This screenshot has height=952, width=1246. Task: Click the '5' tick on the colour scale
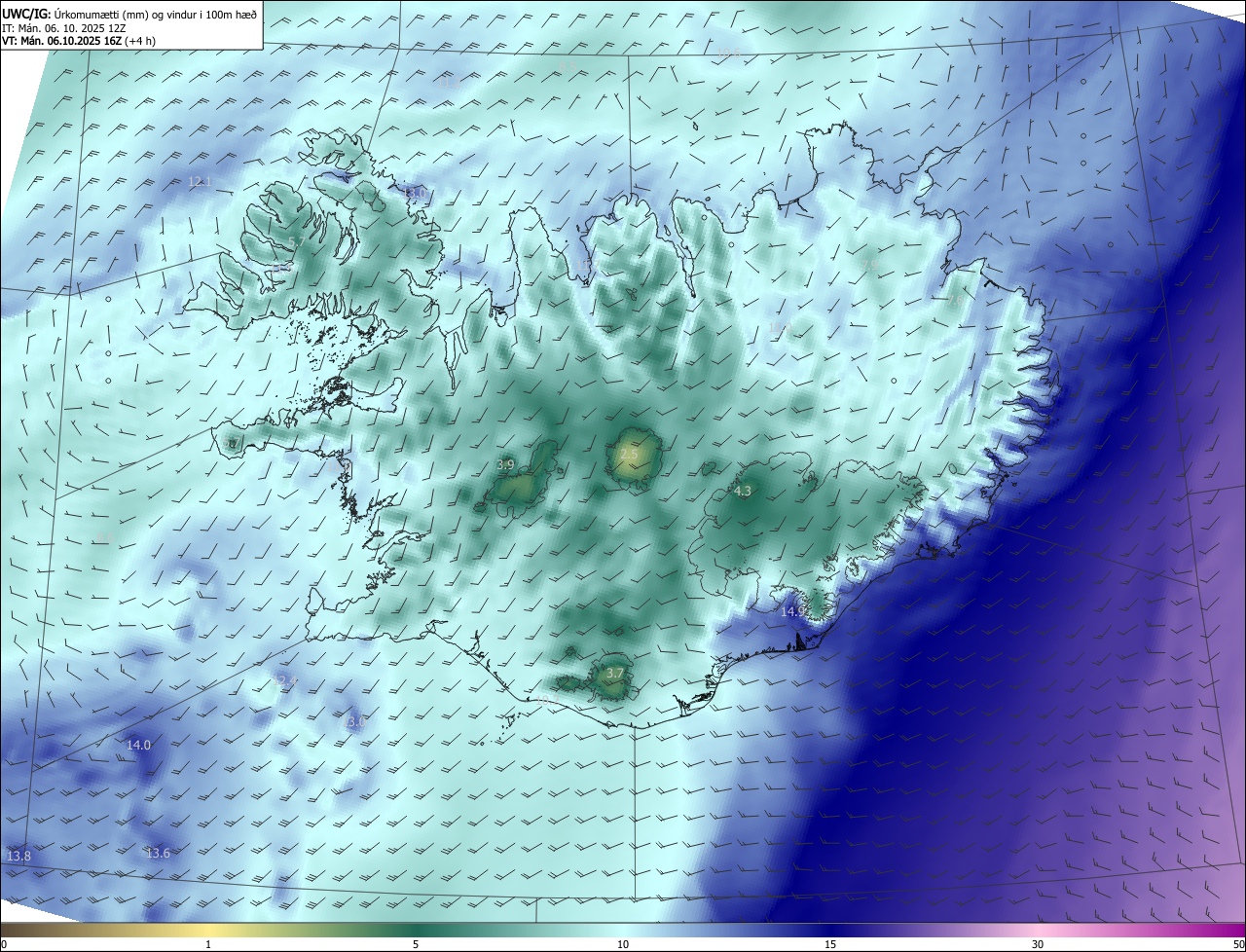pos(416,944)
